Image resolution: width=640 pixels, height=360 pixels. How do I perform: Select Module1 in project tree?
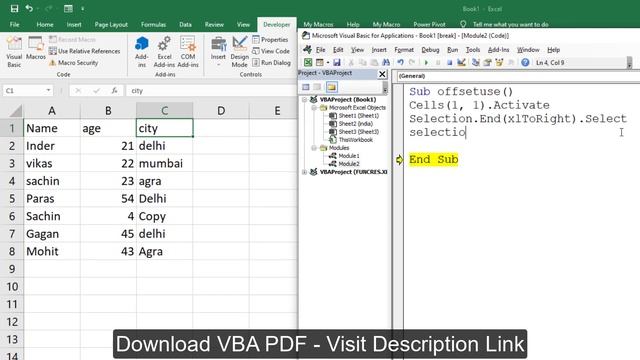349,156
